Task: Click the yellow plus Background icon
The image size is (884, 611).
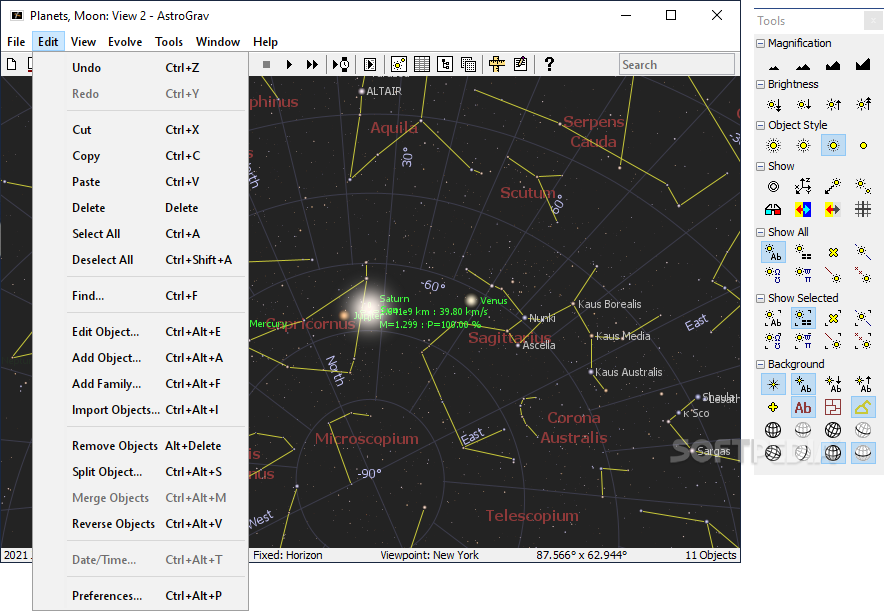Action: point(774,407)
